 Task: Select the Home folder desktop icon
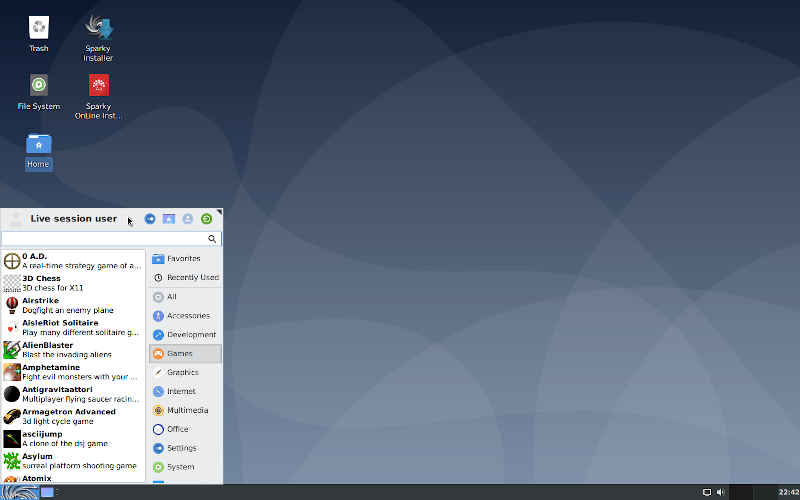click(39, 151)
